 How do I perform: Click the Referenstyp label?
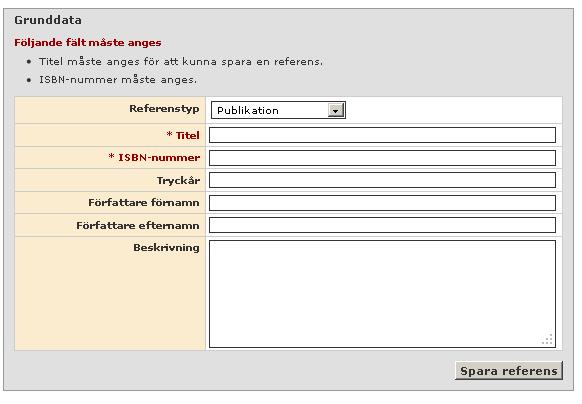pos(164,109)
